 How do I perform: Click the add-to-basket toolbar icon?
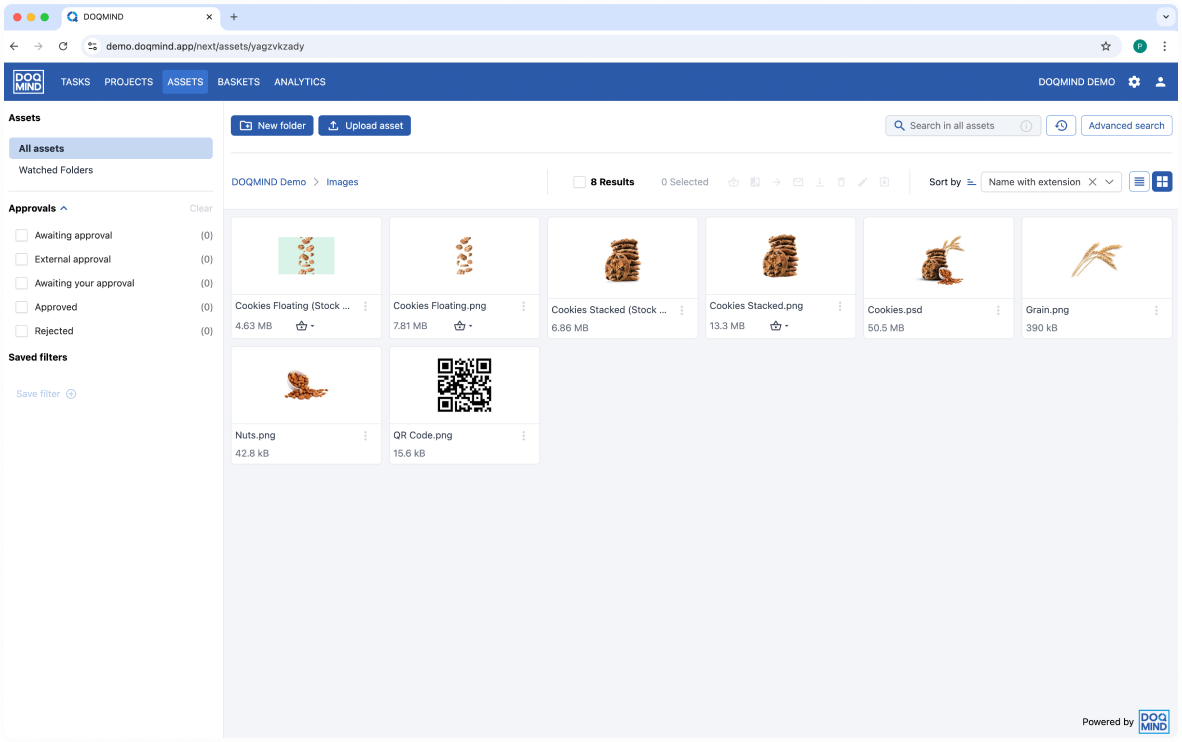tap(733, 182)
